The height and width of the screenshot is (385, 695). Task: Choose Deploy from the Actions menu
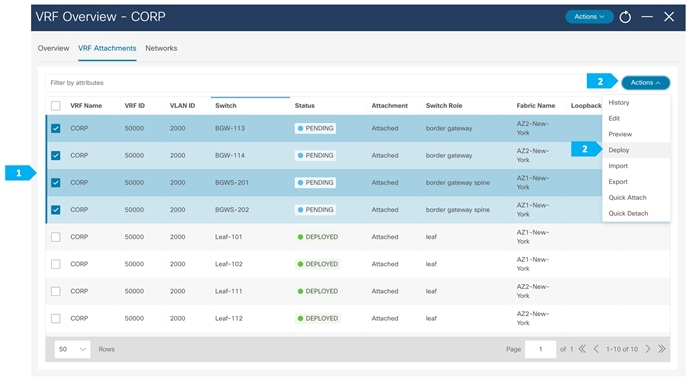tap(619, 150)
